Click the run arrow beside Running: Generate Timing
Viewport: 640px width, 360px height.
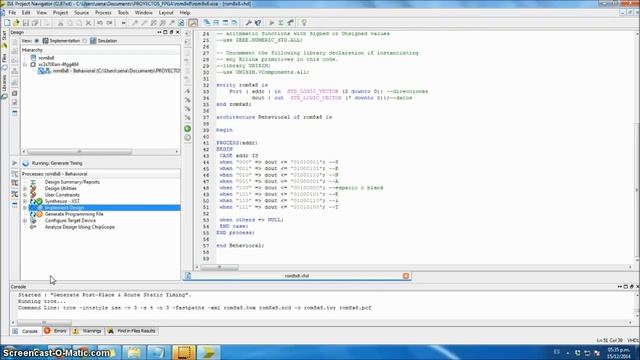coord(15,163)
